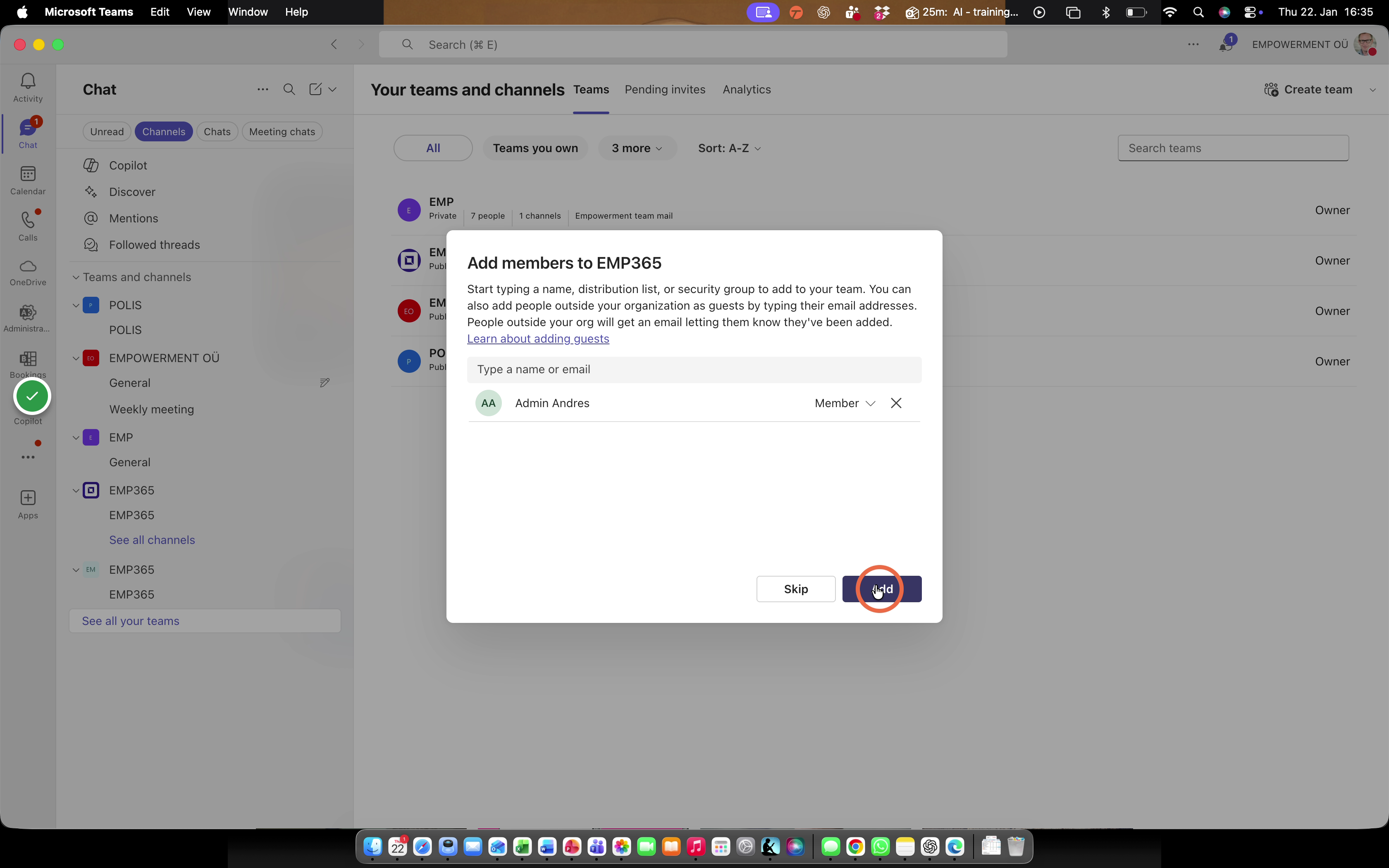Open the Create team dropdown arrow
This screenshot has height=868, width=1389.
[x=1373, y=90]
